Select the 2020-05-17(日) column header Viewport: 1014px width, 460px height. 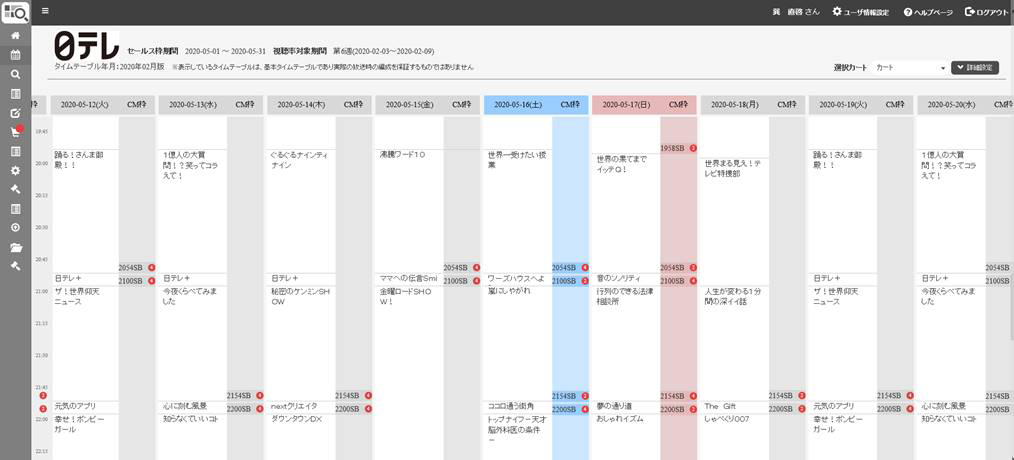(626, 104)
